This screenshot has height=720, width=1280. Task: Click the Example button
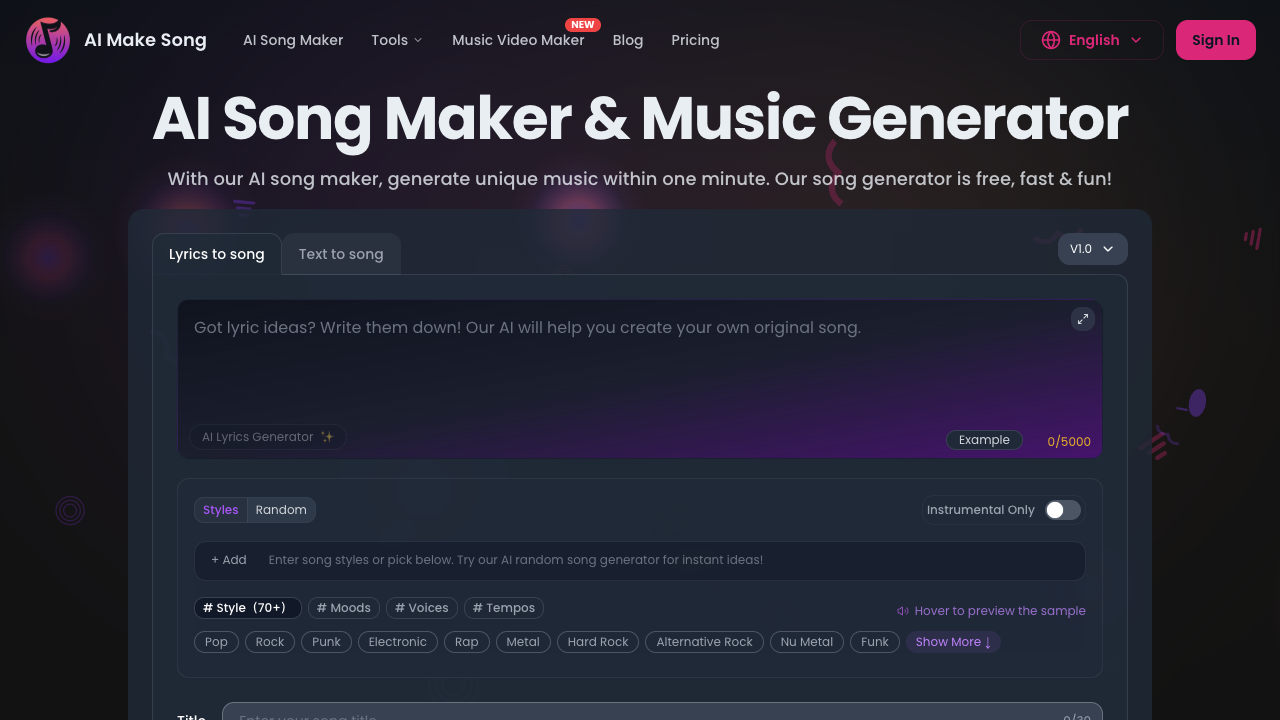984,440
